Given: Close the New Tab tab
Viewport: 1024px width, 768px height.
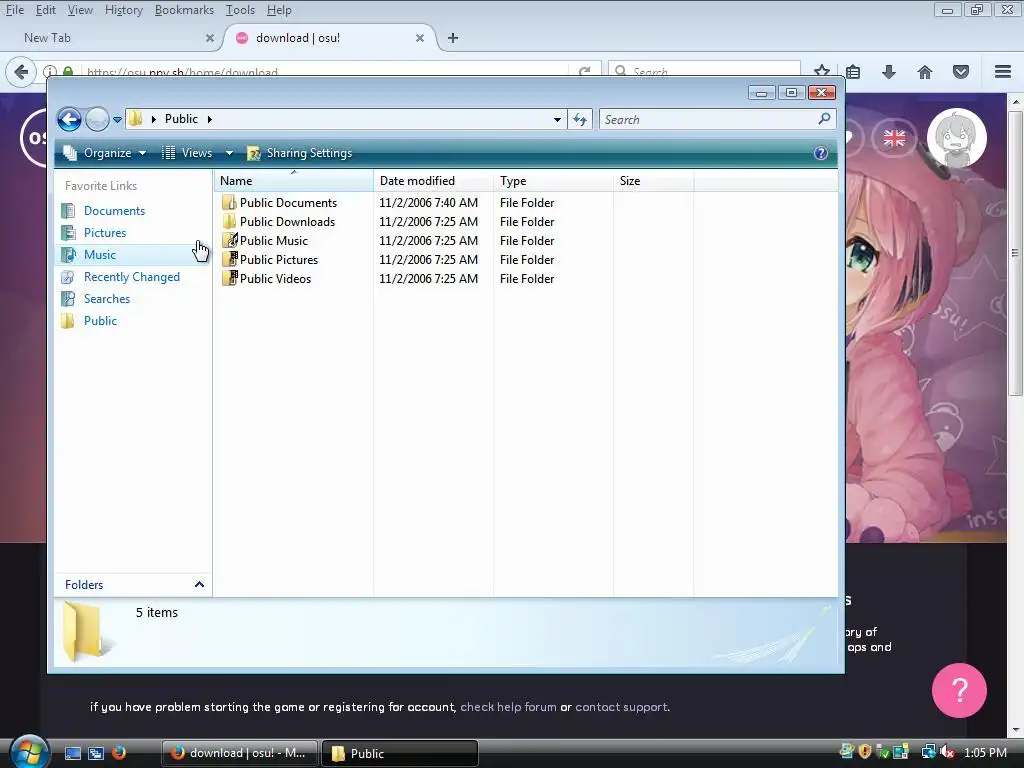Looking at the screenshot, I should coord(210,38).
